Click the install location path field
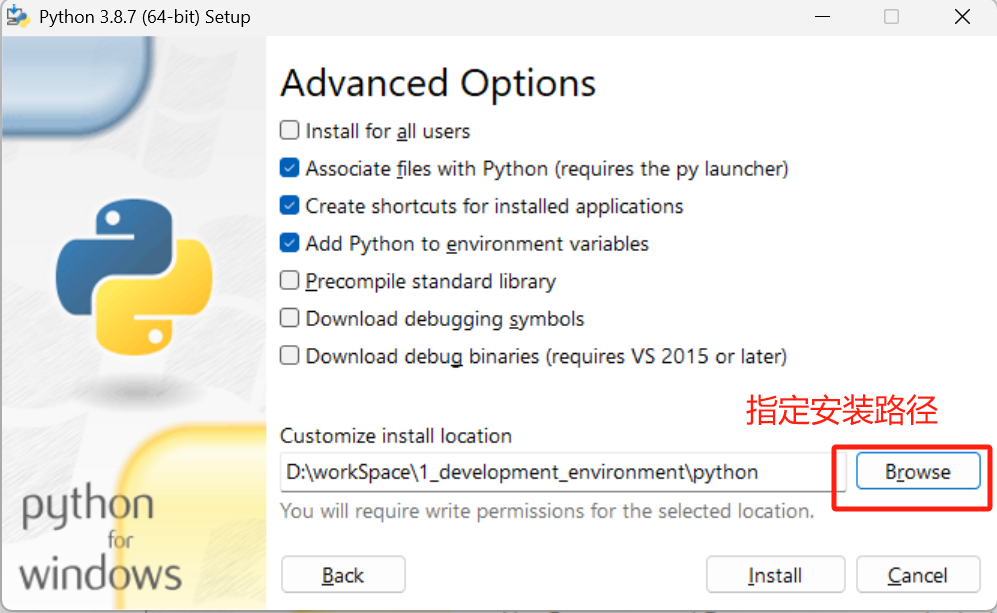Screen dimensions: 997x613 click(x=562, y=472)
